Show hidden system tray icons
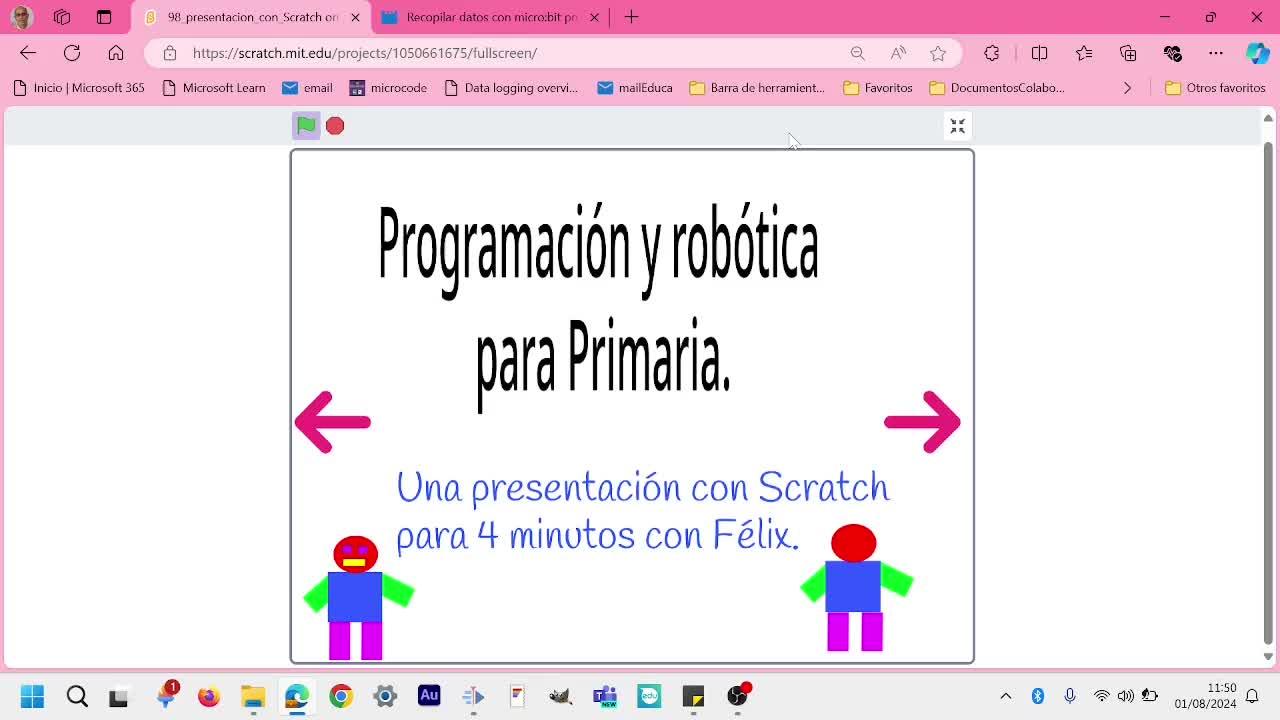The height and width of the screenshot is (720, 1280). click(1006, 696)
